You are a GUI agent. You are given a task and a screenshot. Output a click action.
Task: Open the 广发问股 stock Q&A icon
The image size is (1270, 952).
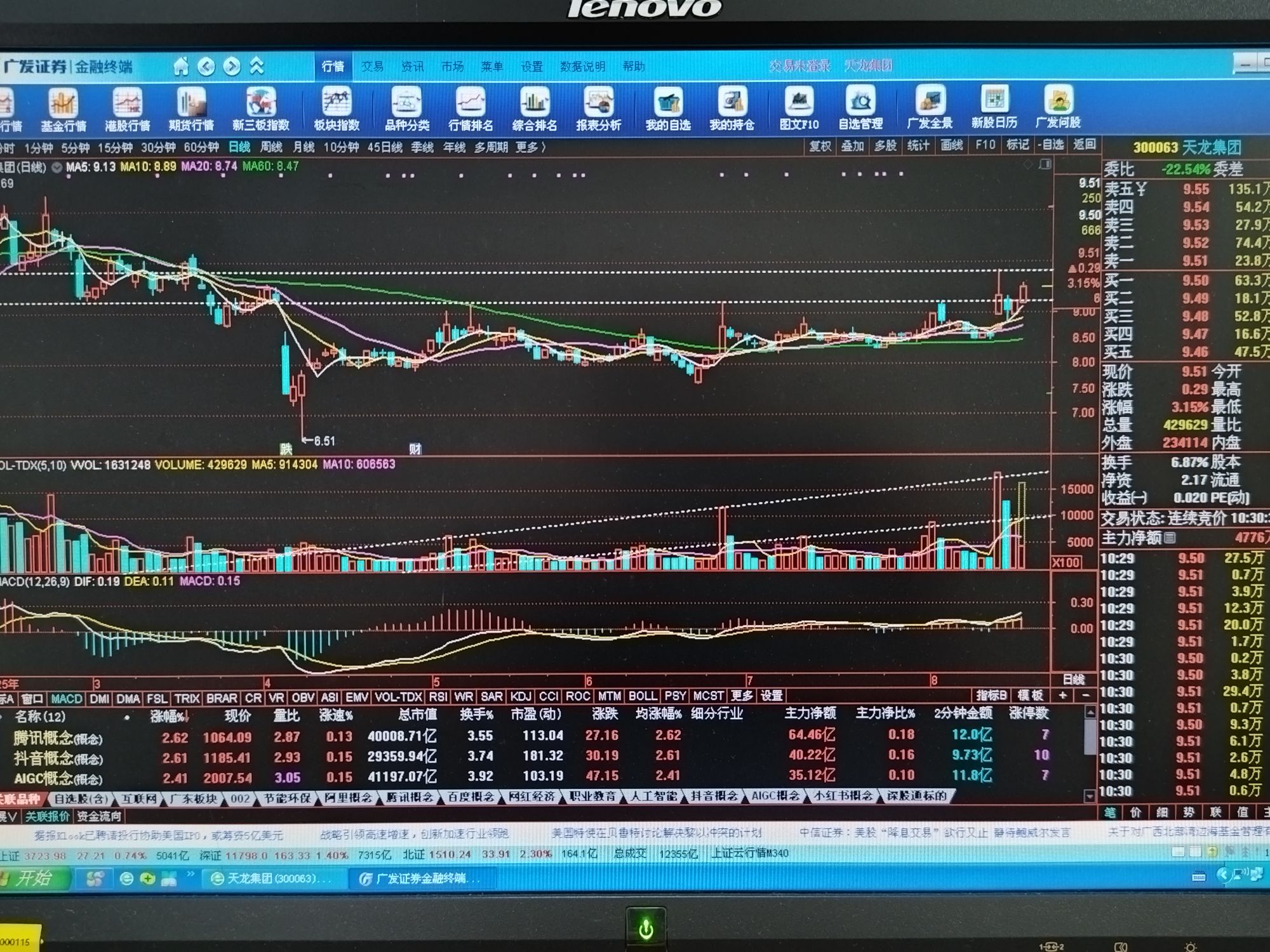point(1059,108)
